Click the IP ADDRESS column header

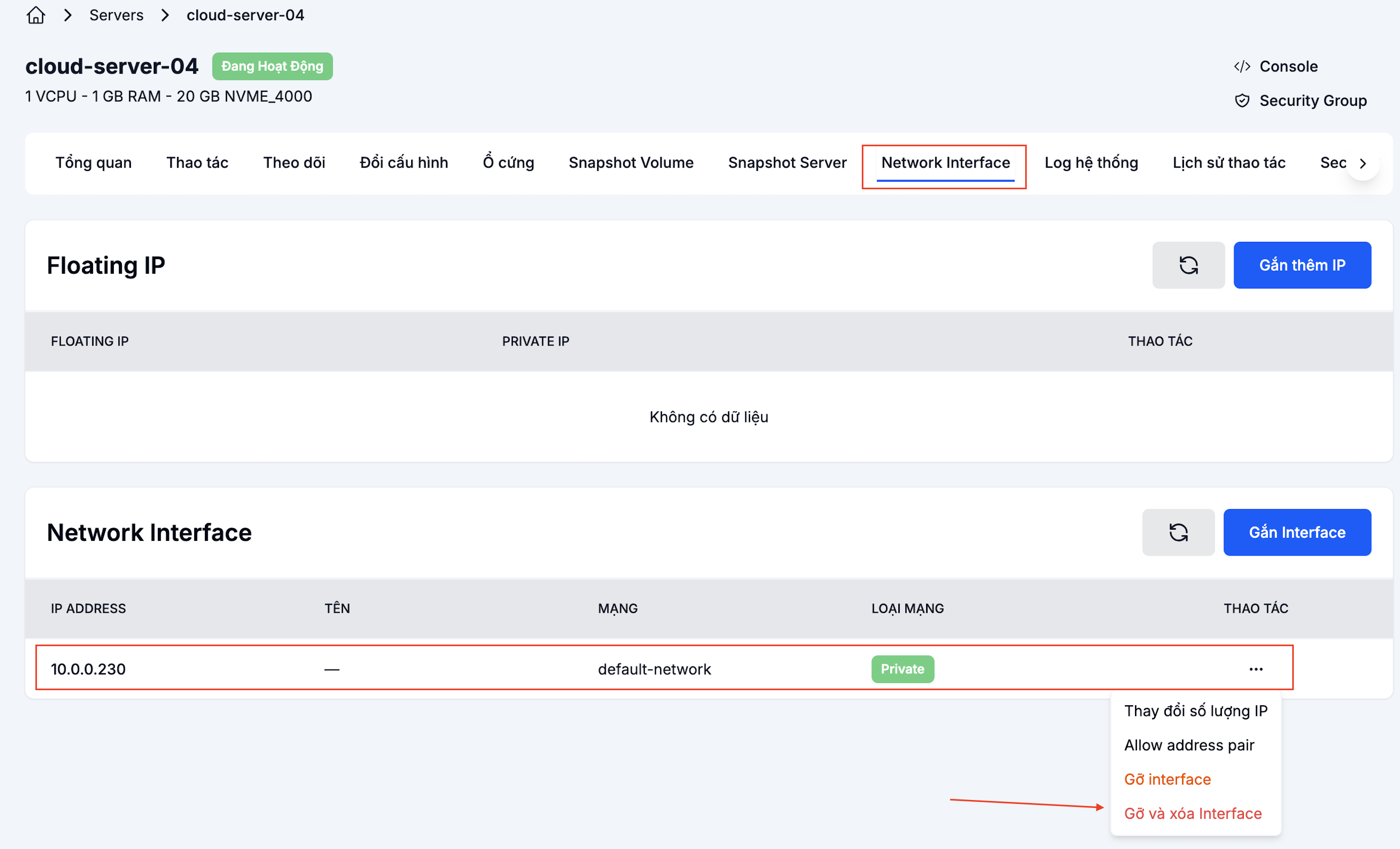point(89,609)
